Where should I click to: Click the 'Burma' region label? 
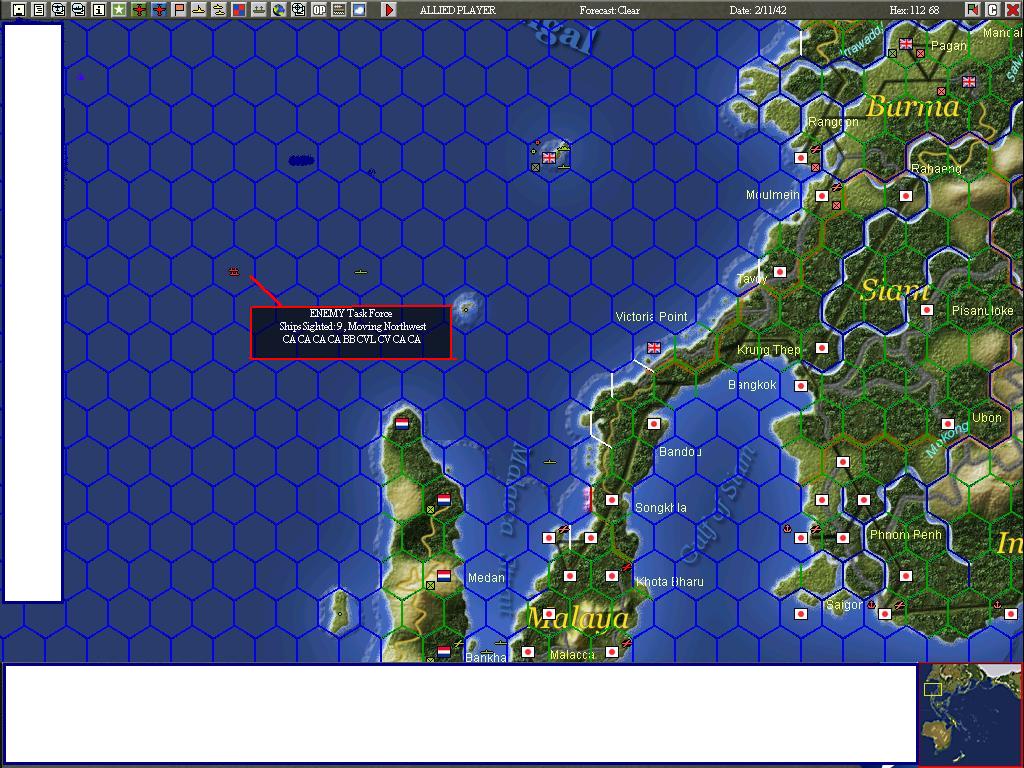point(913,106)
